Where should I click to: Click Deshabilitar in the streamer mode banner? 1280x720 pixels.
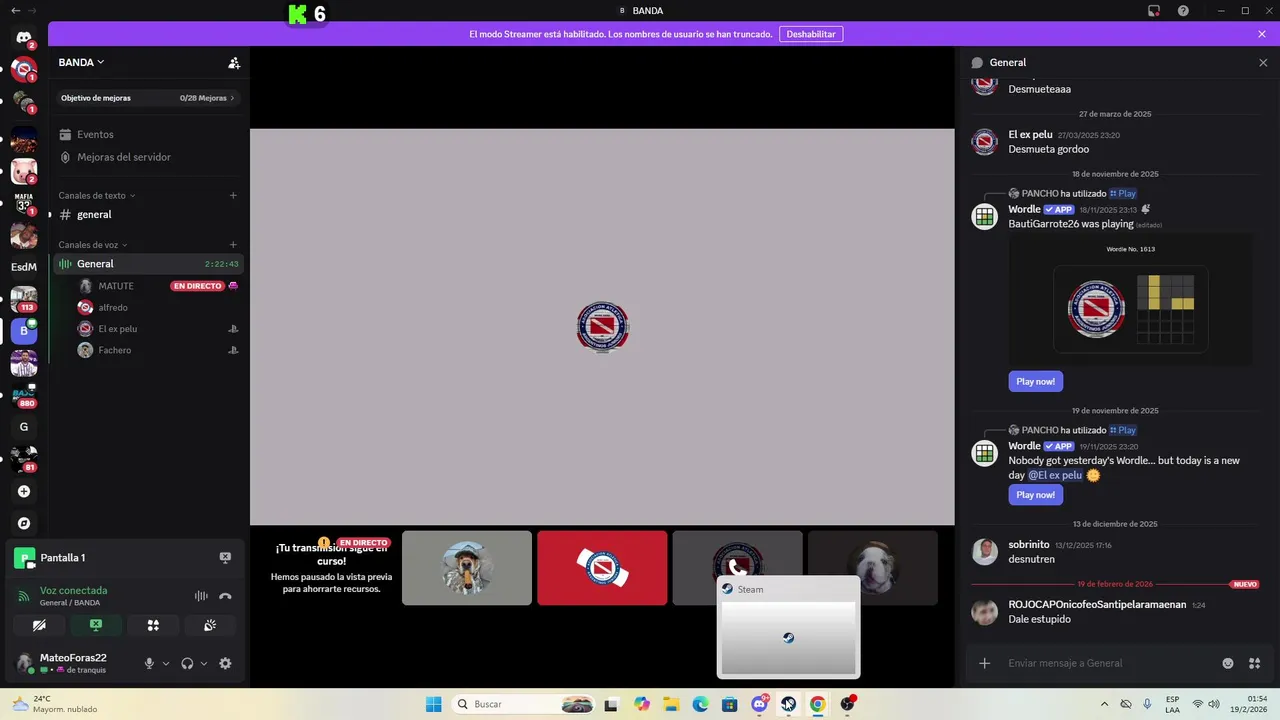coord(811,34)
